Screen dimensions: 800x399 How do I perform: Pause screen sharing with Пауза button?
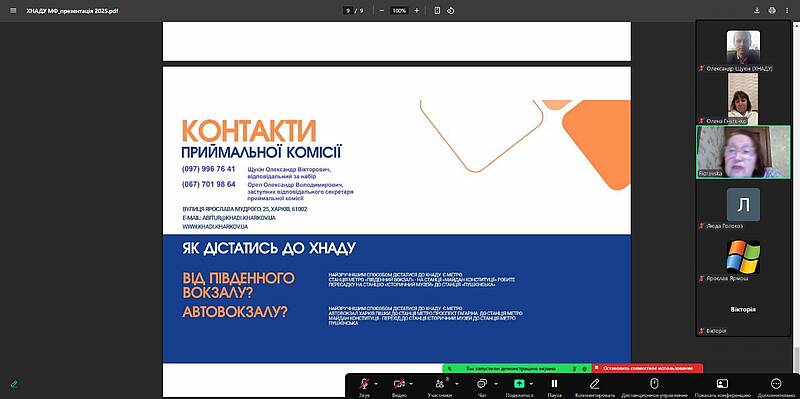click(x=554, y=387)
